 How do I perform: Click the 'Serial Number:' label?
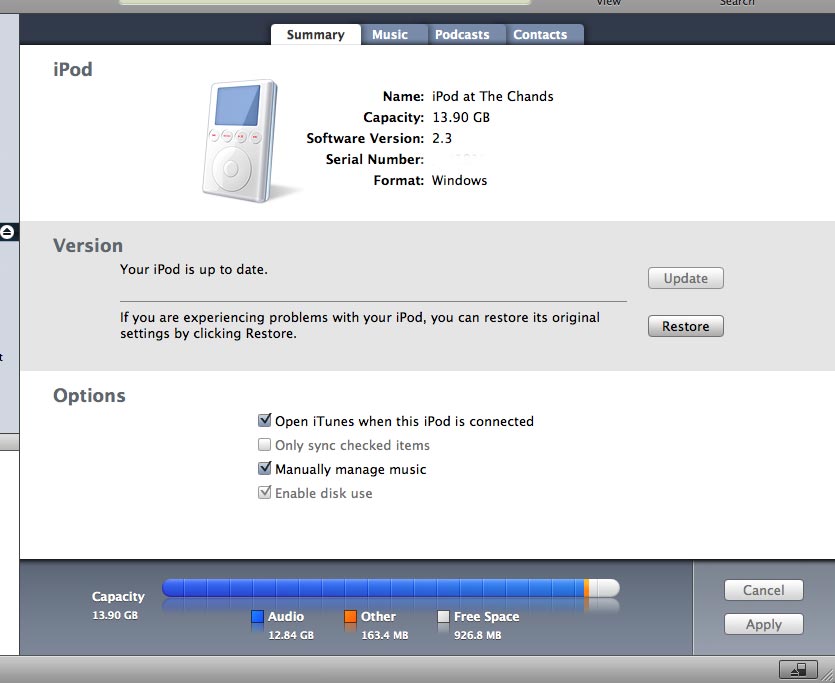point(374,159)
